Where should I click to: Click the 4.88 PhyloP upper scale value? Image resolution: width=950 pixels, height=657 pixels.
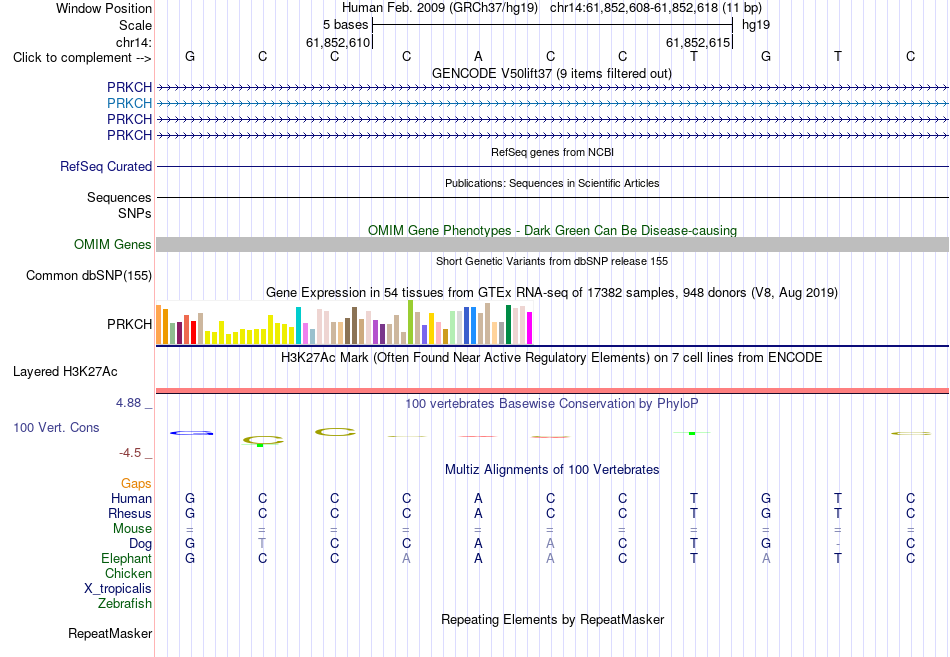pyautogui.click(x=128, y=402)
